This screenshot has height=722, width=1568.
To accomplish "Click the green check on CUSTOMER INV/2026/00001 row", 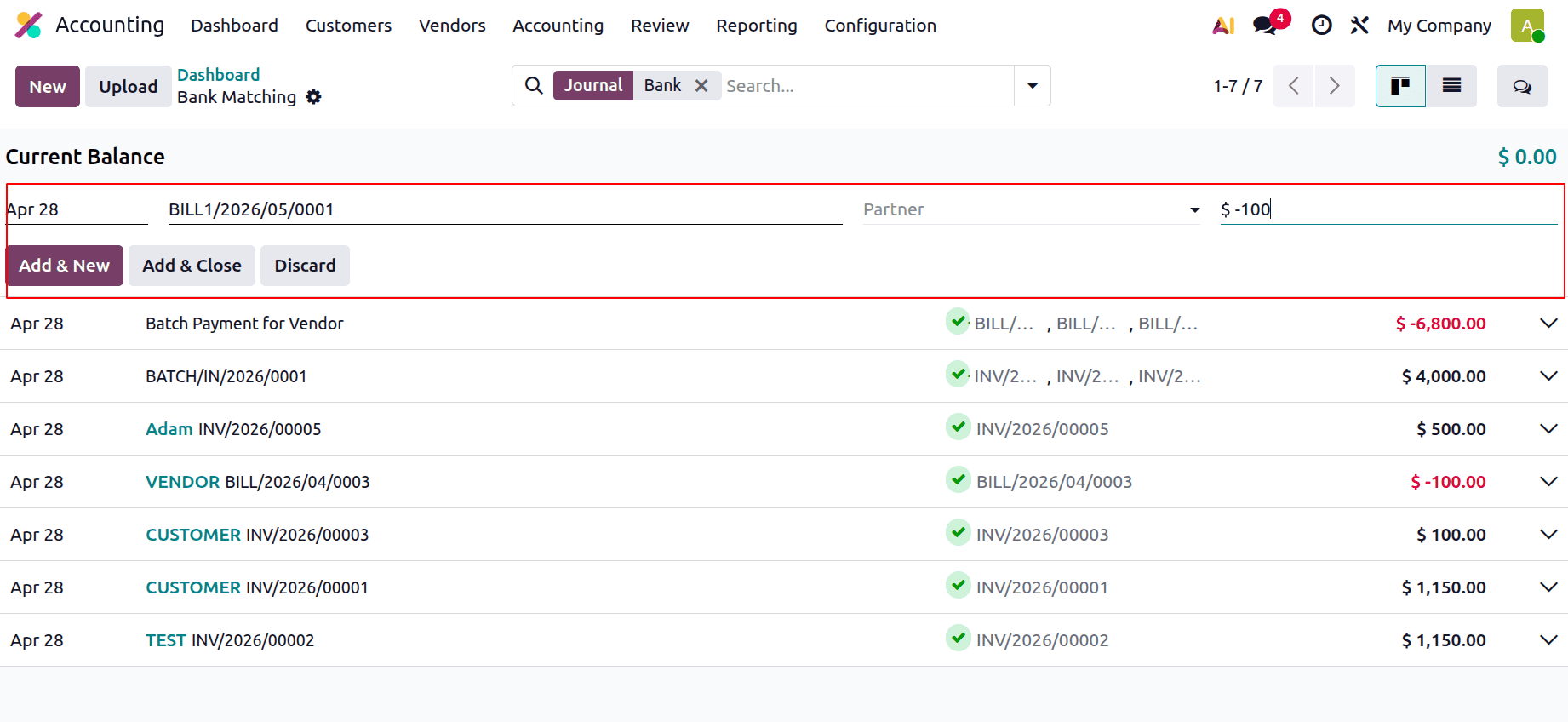I will (959, 585).
